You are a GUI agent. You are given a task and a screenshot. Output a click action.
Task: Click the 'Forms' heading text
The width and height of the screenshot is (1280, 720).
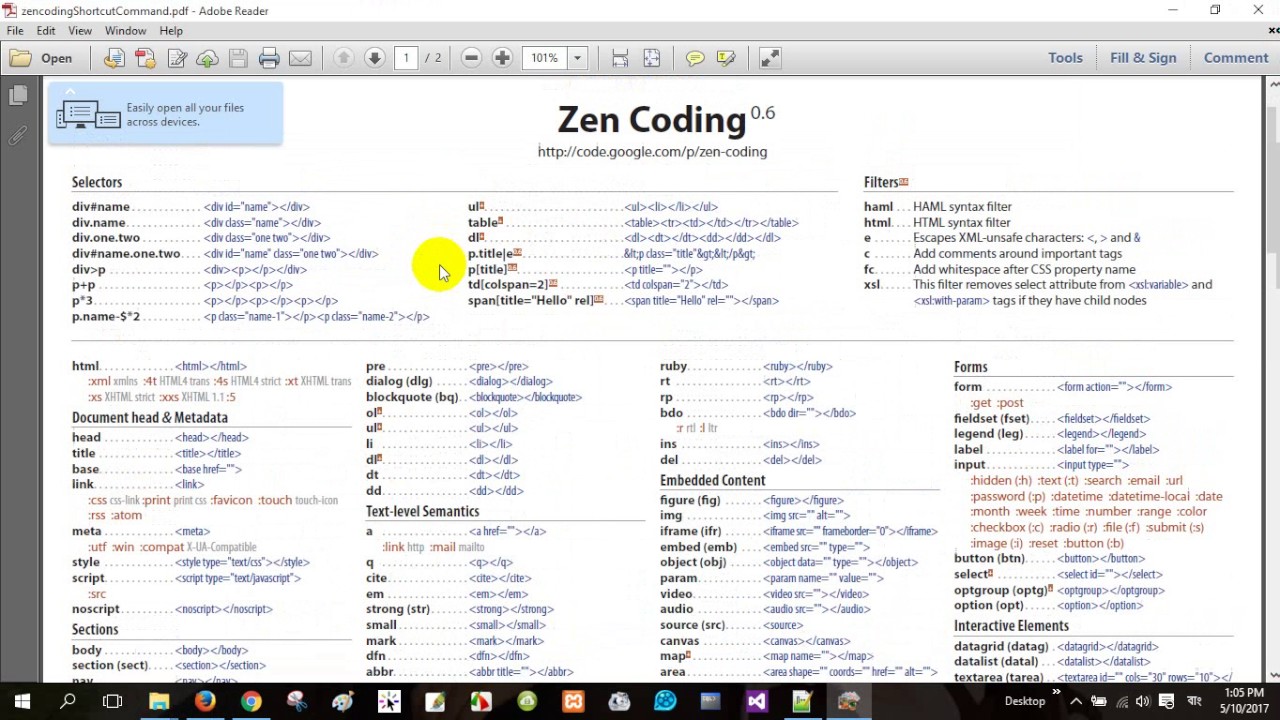click(x=970, y=367)
